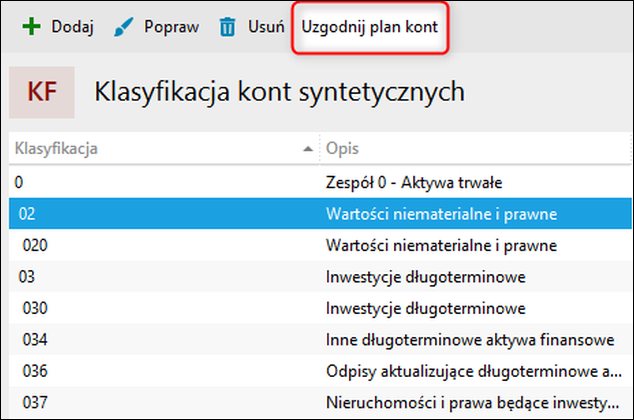Click the Klasyfikacja kont syntetycznych title
The image size is (634, 420).
(x=279, y=92)
